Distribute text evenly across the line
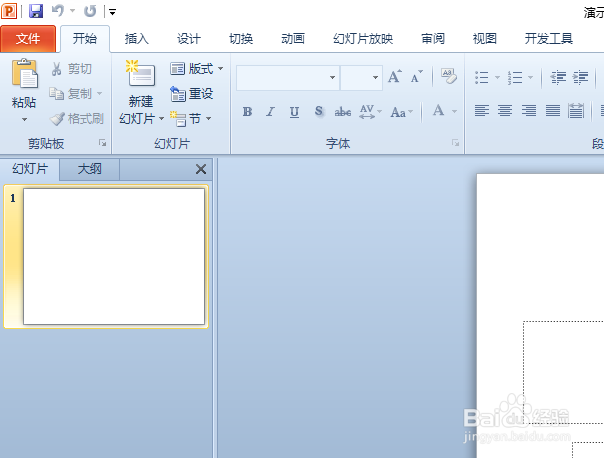The image size is (604, 458). [576, 111]
